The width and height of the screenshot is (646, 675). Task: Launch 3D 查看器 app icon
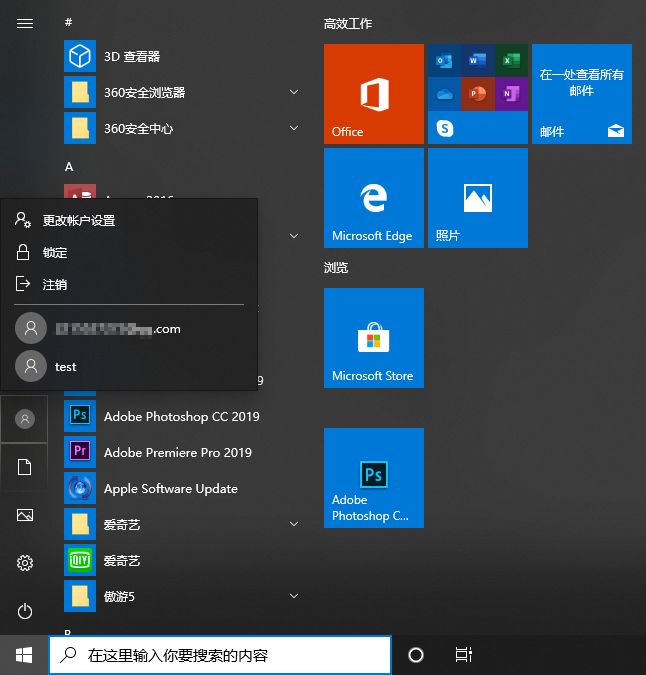pyautogui.click(x=80, y=56)
